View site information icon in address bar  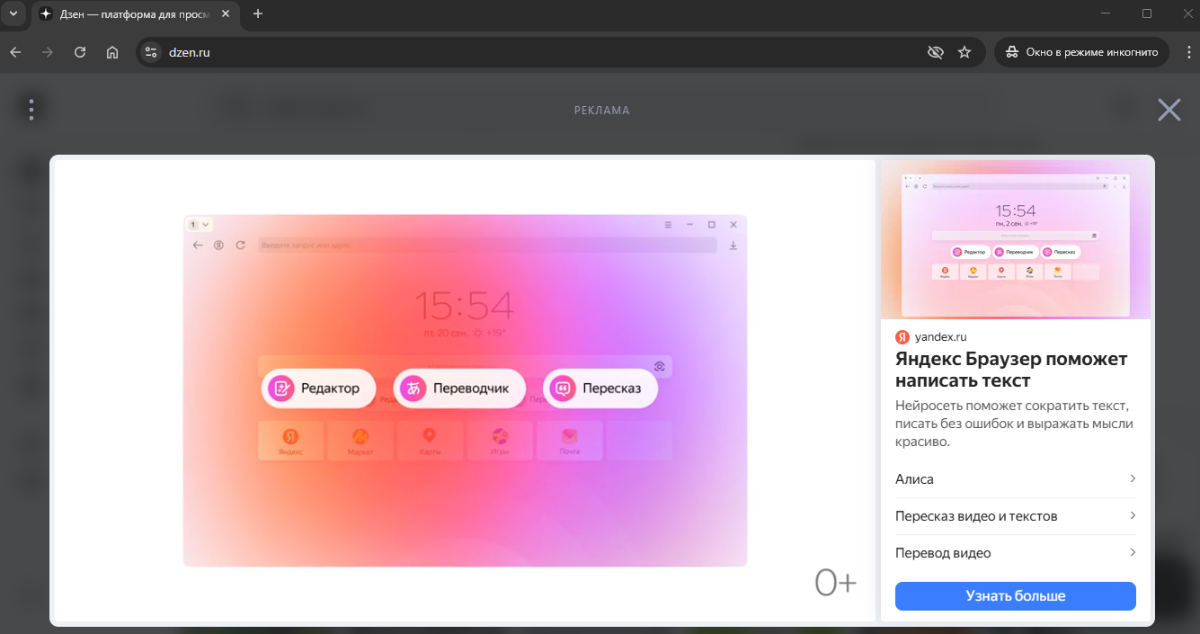151,52
